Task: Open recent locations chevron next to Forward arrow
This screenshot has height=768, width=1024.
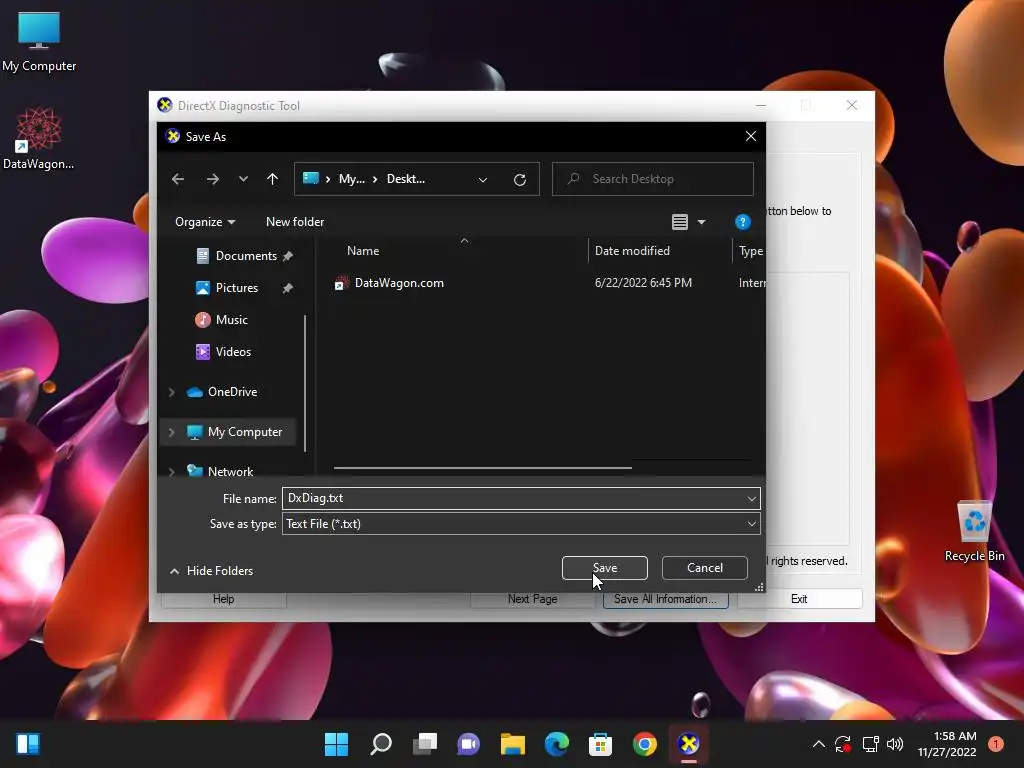Action: (243, 179)
